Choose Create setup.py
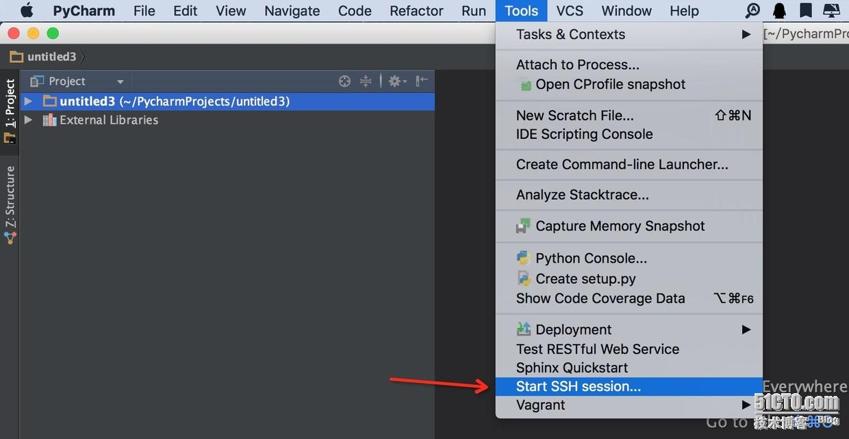Image resolution: width=849 pixels, height=439 pixels. point(629,279)
